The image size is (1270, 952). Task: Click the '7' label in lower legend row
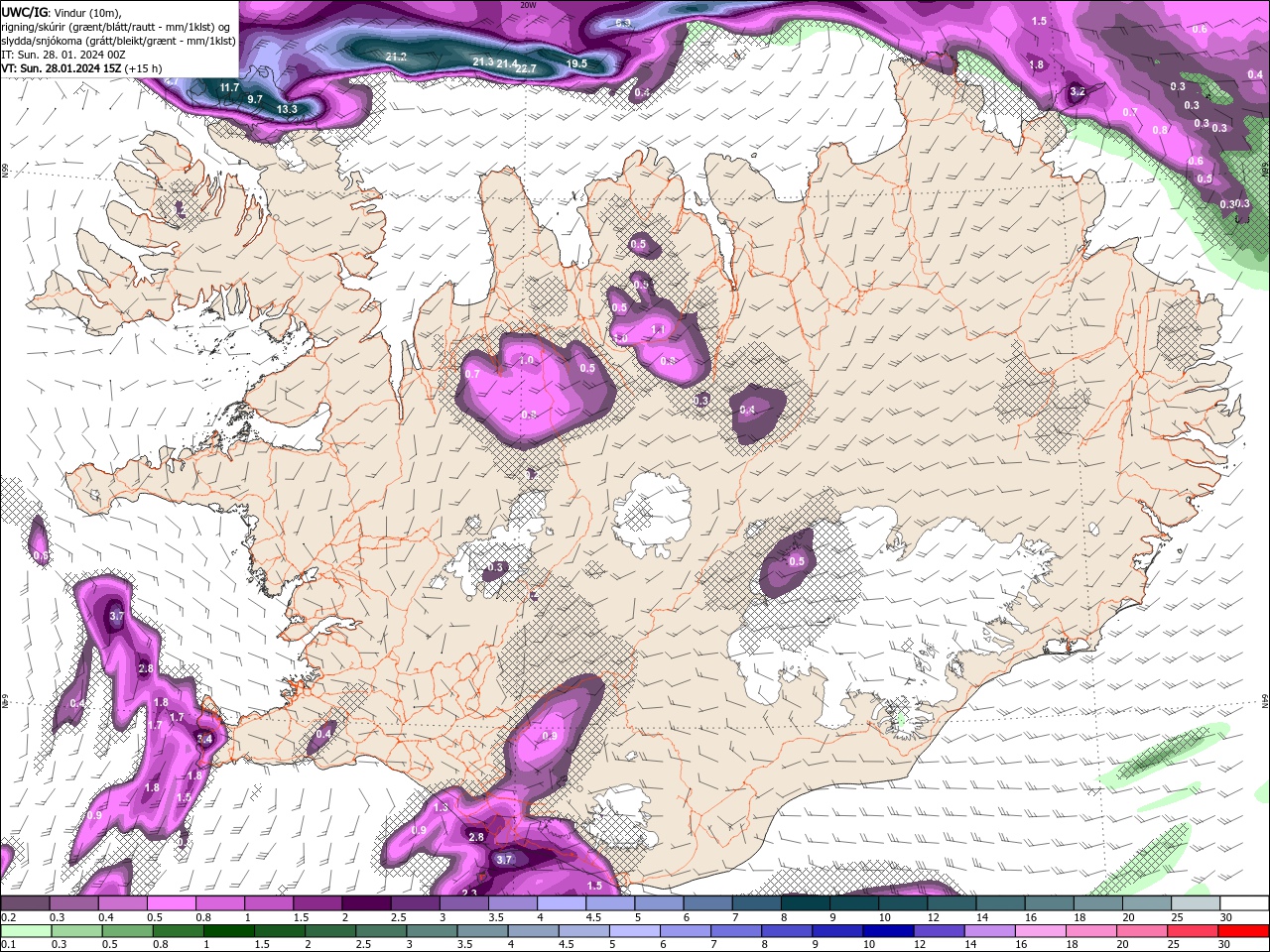713,945
